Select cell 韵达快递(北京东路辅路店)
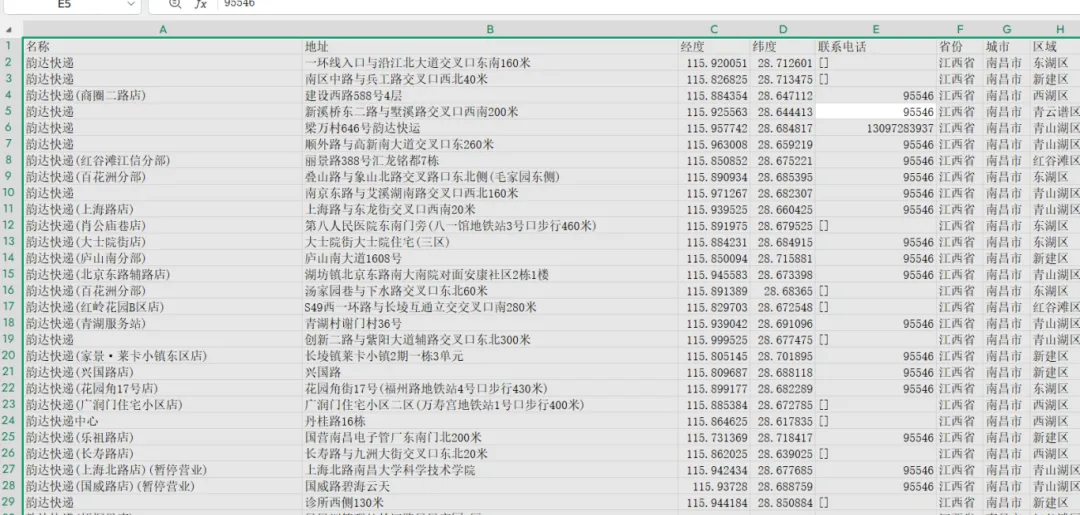This screenshot has height=515, width=1080. click(163, 275)
